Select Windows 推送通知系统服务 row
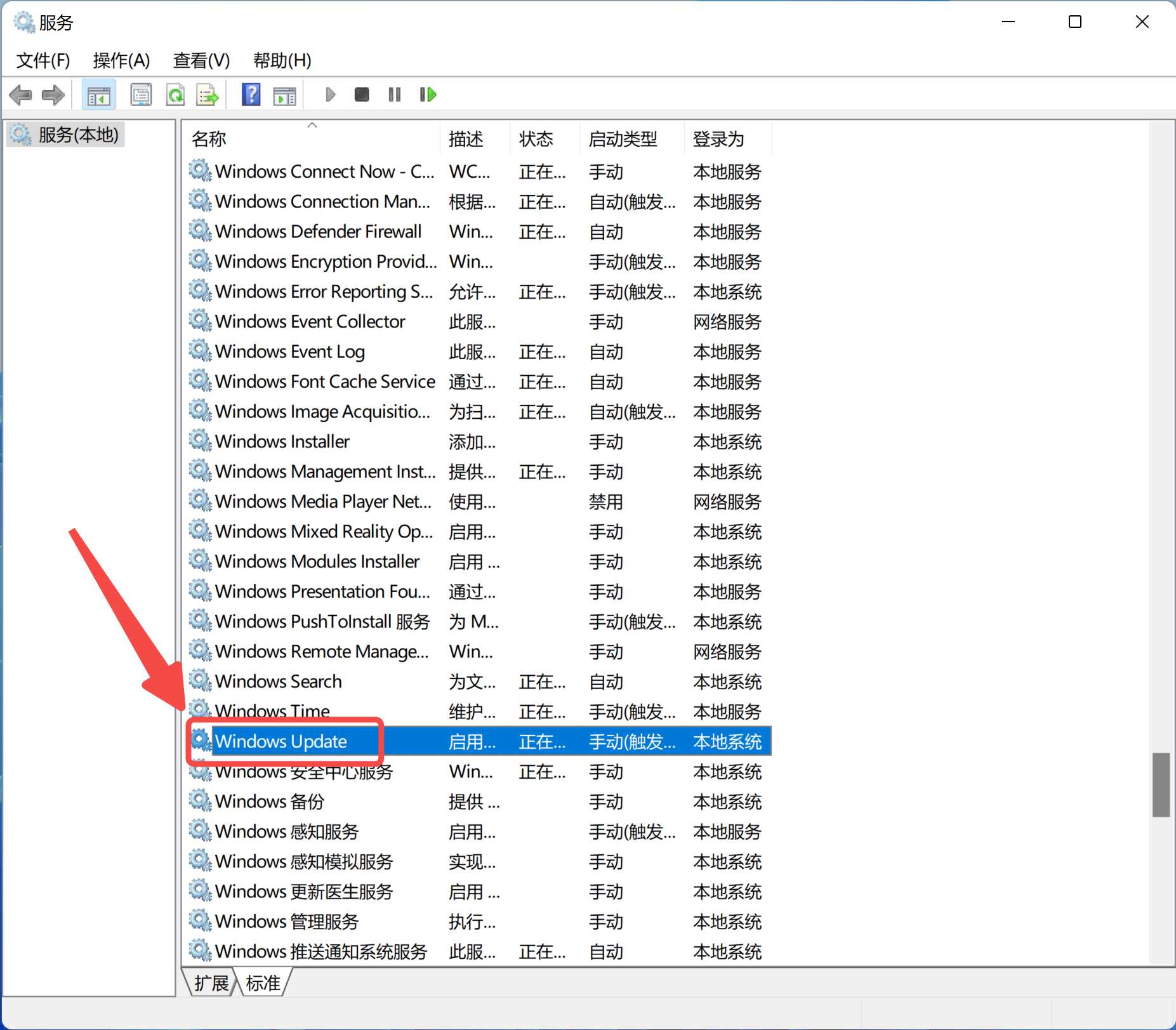The image size is (1176, 1030). pos(480,951)
